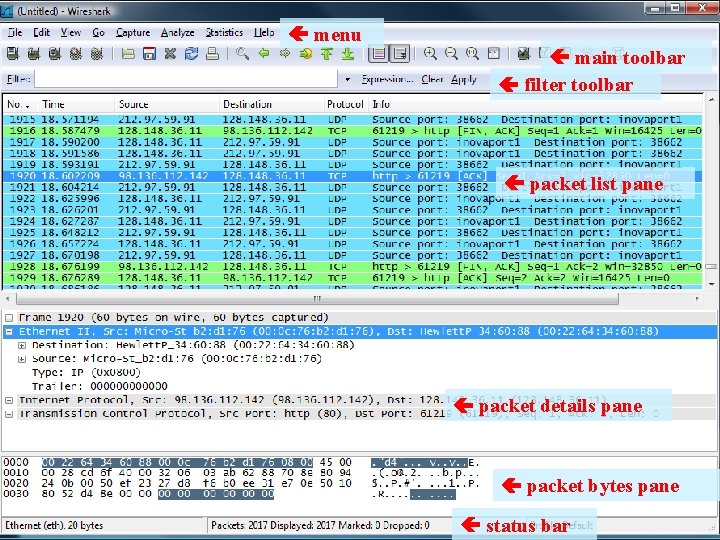The image size is (720, 540).
Task: Select packet number 1920 in the list
Action: pyautogui.click(x=353, y=176)
